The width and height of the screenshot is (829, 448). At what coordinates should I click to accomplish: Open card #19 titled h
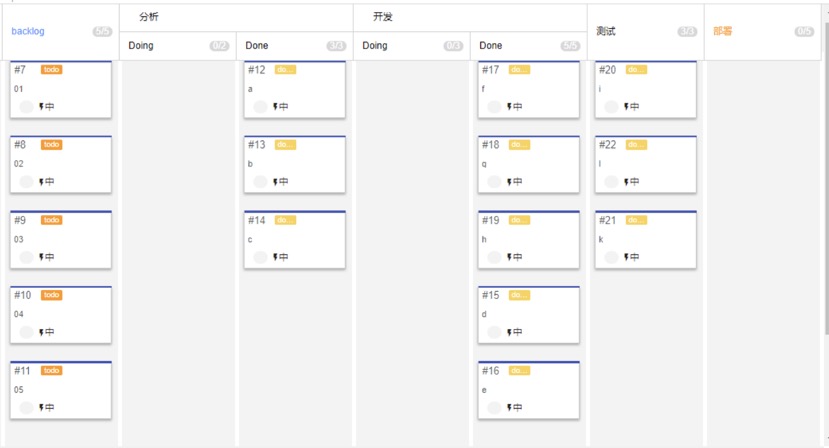528,240
